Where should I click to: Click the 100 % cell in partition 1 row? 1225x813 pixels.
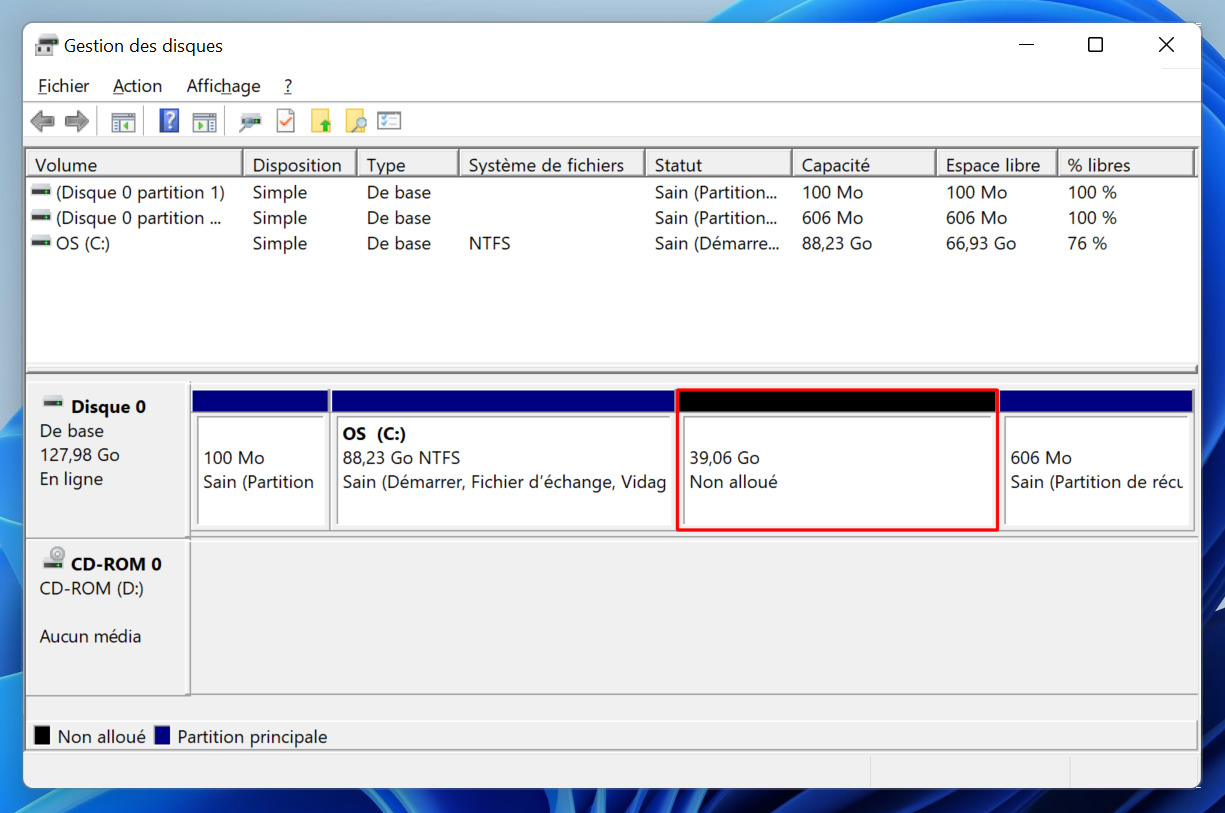pos(1092,192)
